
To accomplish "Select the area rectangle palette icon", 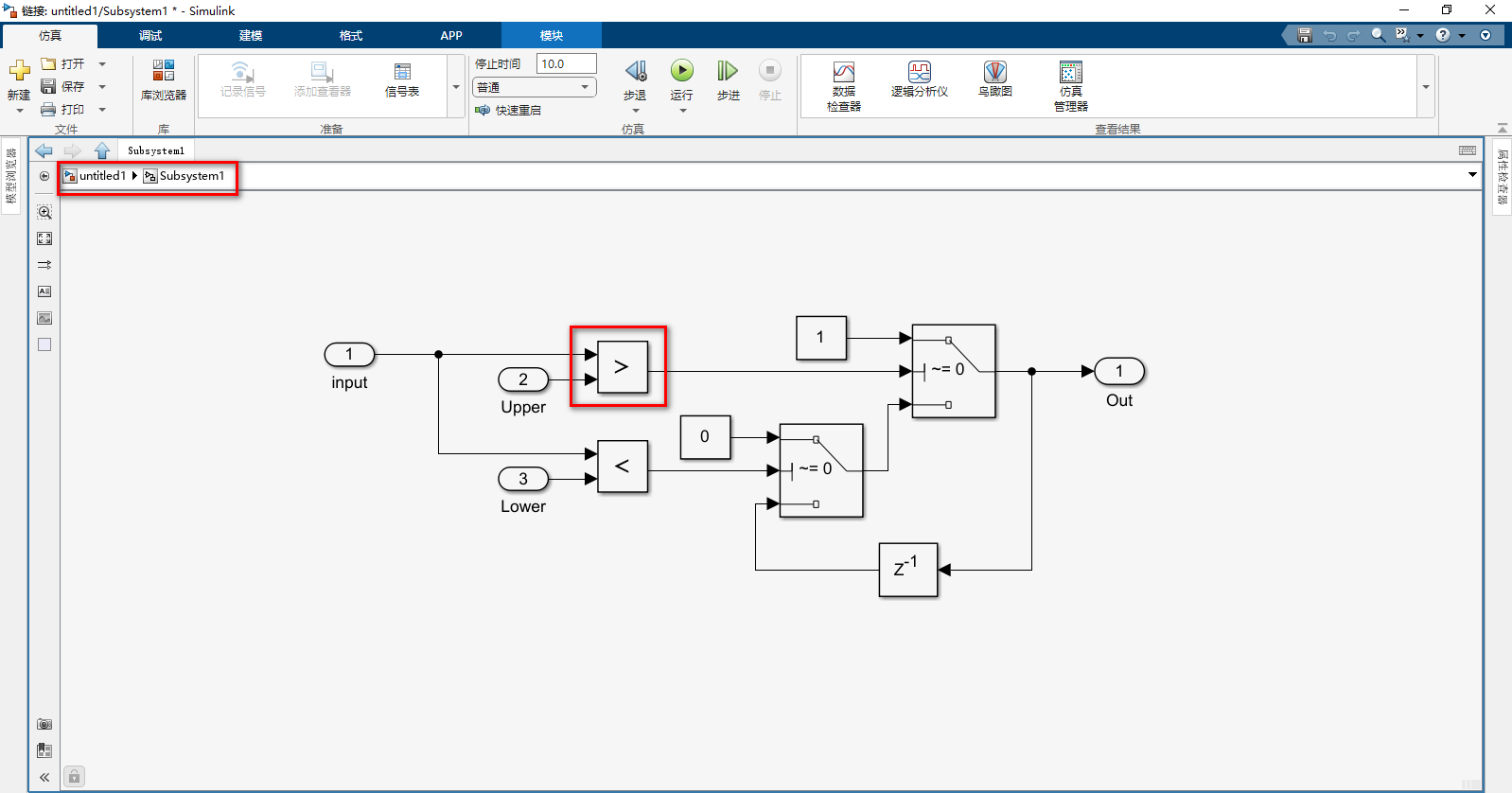I will click(x=44, y=344).
